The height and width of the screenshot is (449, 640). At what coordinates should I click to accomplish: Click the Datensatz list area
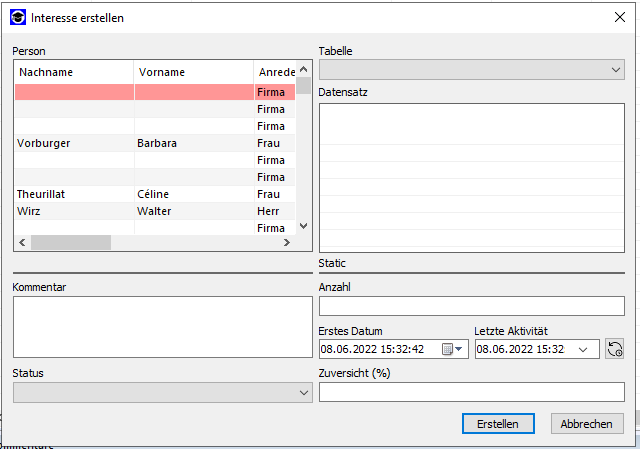(471, 176)
